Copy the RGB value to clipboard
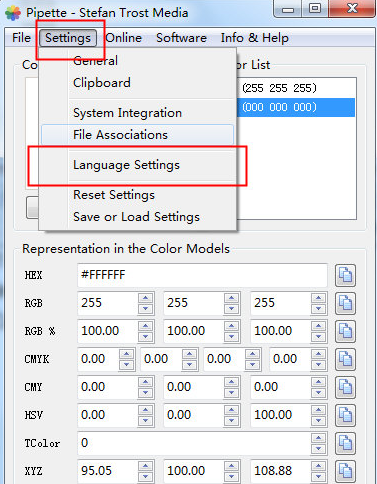 point(345,303)
